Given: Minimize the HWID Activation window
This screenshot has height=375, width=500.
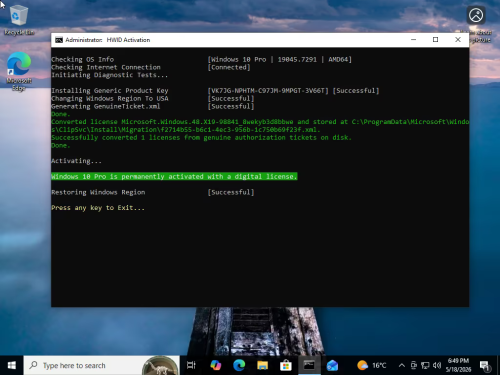Looking at the screenshot, I should 414,40.
